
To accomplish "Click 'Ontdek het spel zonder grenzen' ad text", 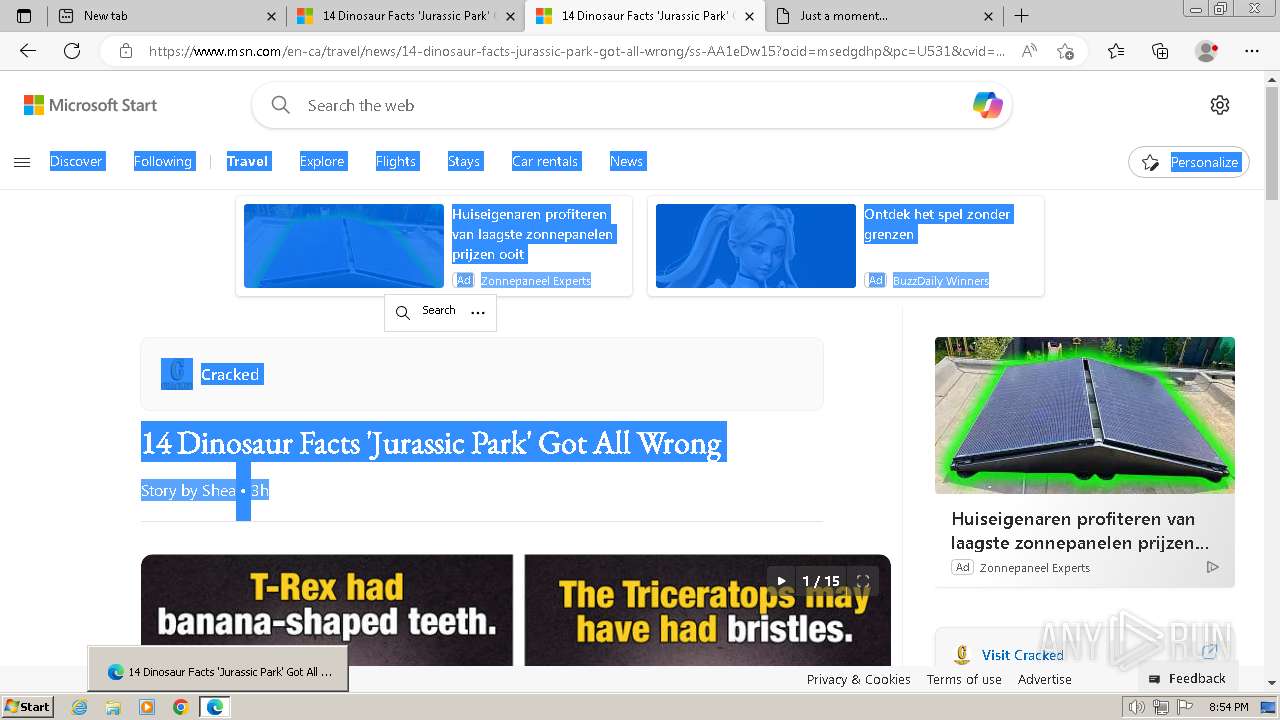I will click(937, 224).
